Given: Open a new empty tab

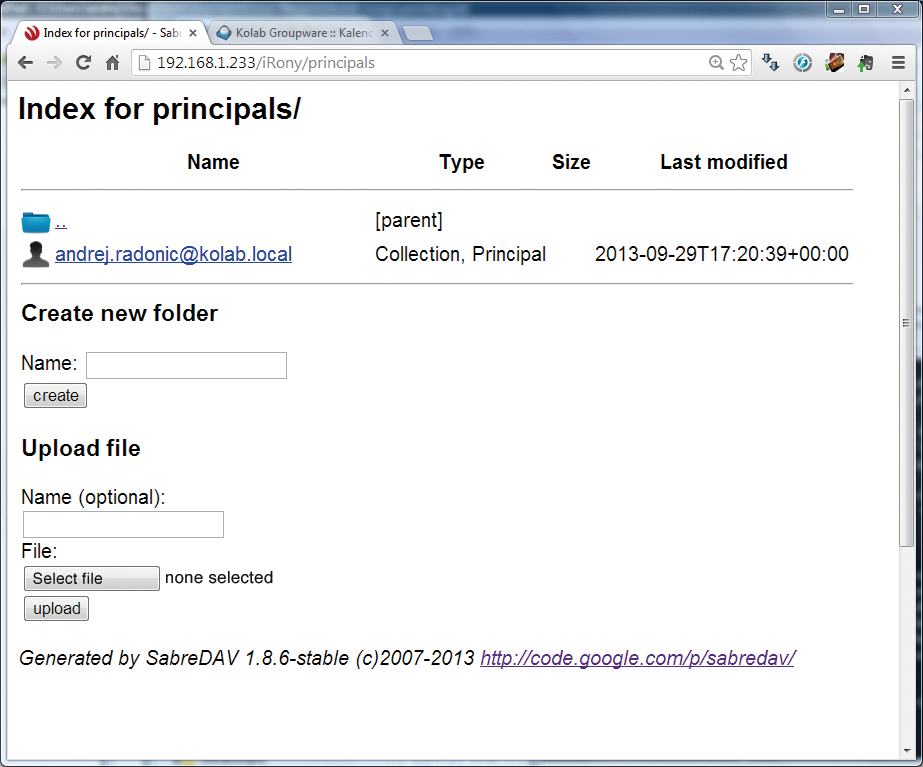Looking at the screenshot, I should pos(417,33).
